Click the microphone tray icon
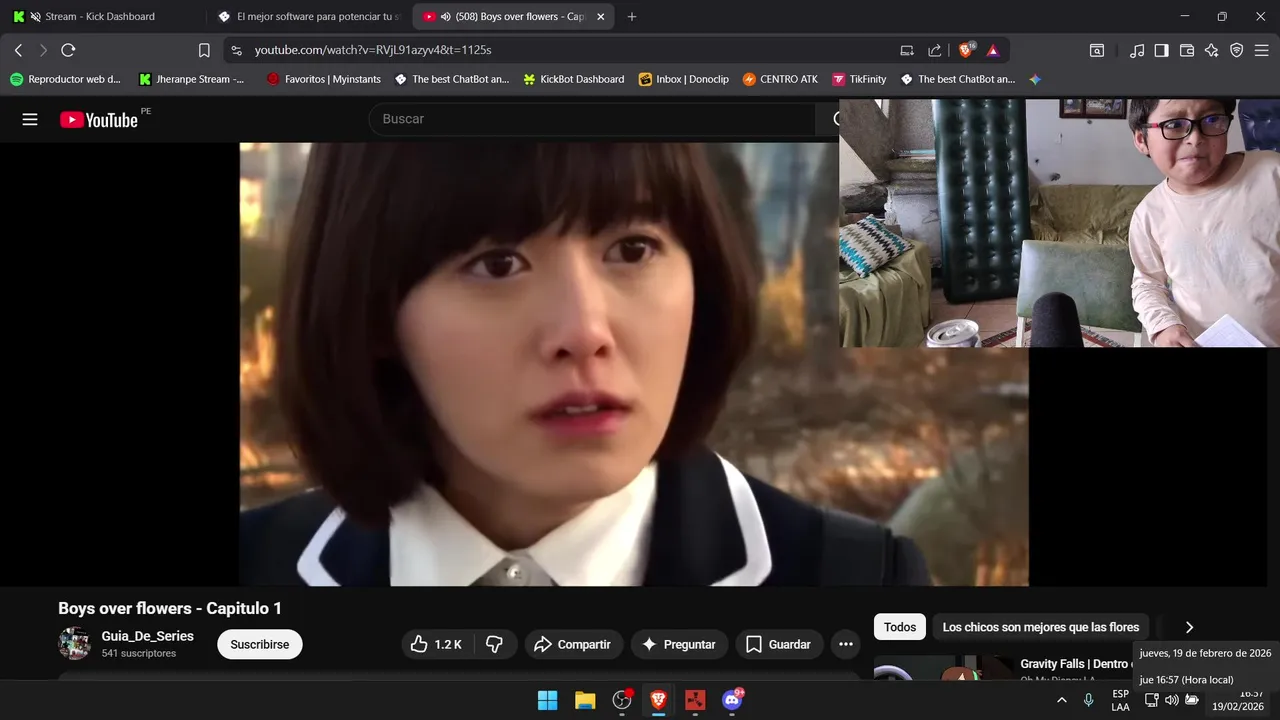Viewport: 1280px width, 720px height. click(x=1089, y=700)
